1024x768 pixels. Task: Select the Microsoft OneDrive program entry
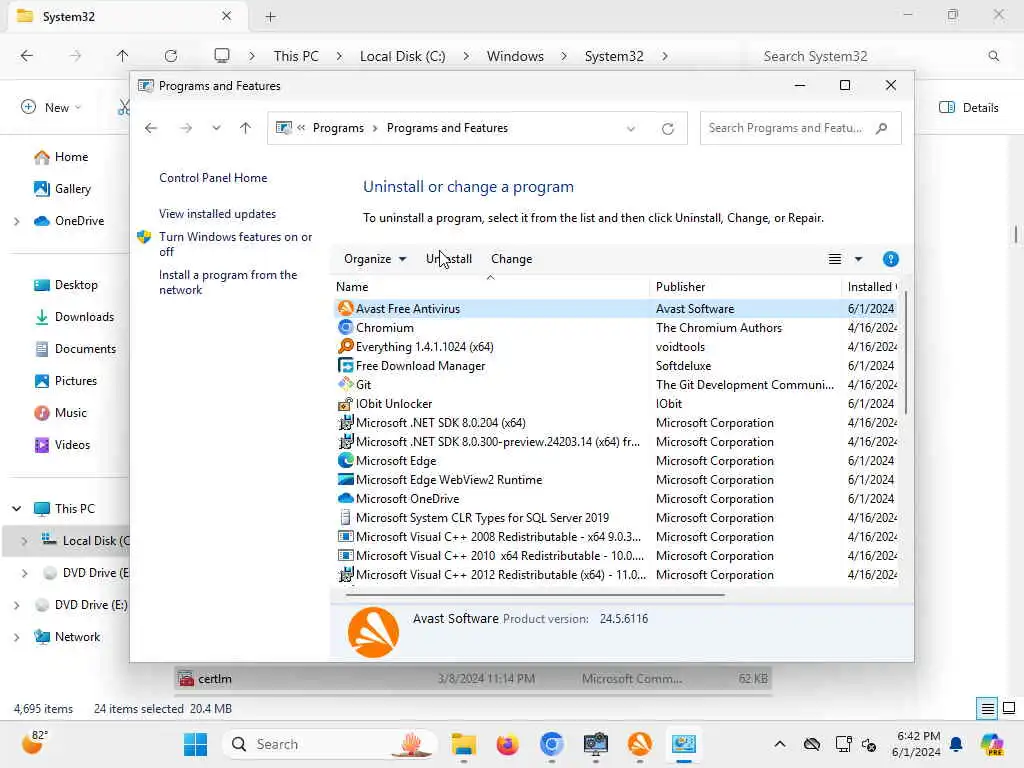[617, 498]
